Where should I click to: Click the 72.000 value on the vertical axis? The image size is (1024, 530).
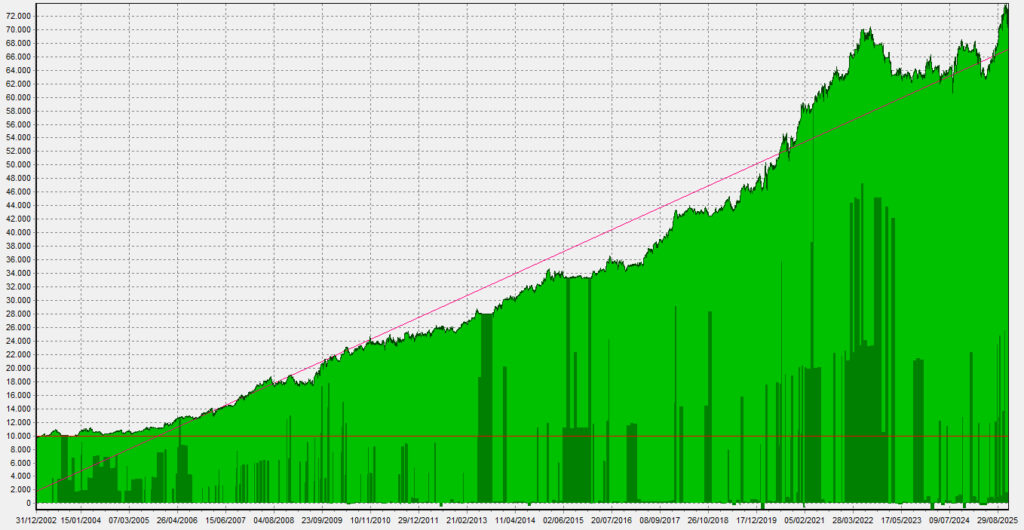pos(21,16)
